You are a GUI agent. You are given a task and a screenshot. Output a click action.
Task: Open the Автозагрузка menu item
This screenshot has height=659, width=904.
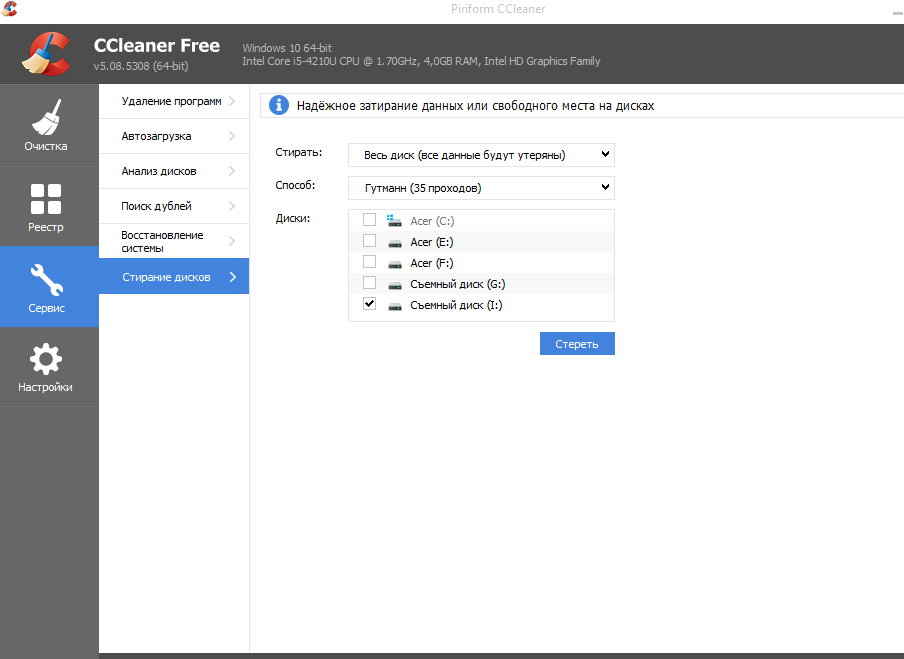(x=157, y=136)
